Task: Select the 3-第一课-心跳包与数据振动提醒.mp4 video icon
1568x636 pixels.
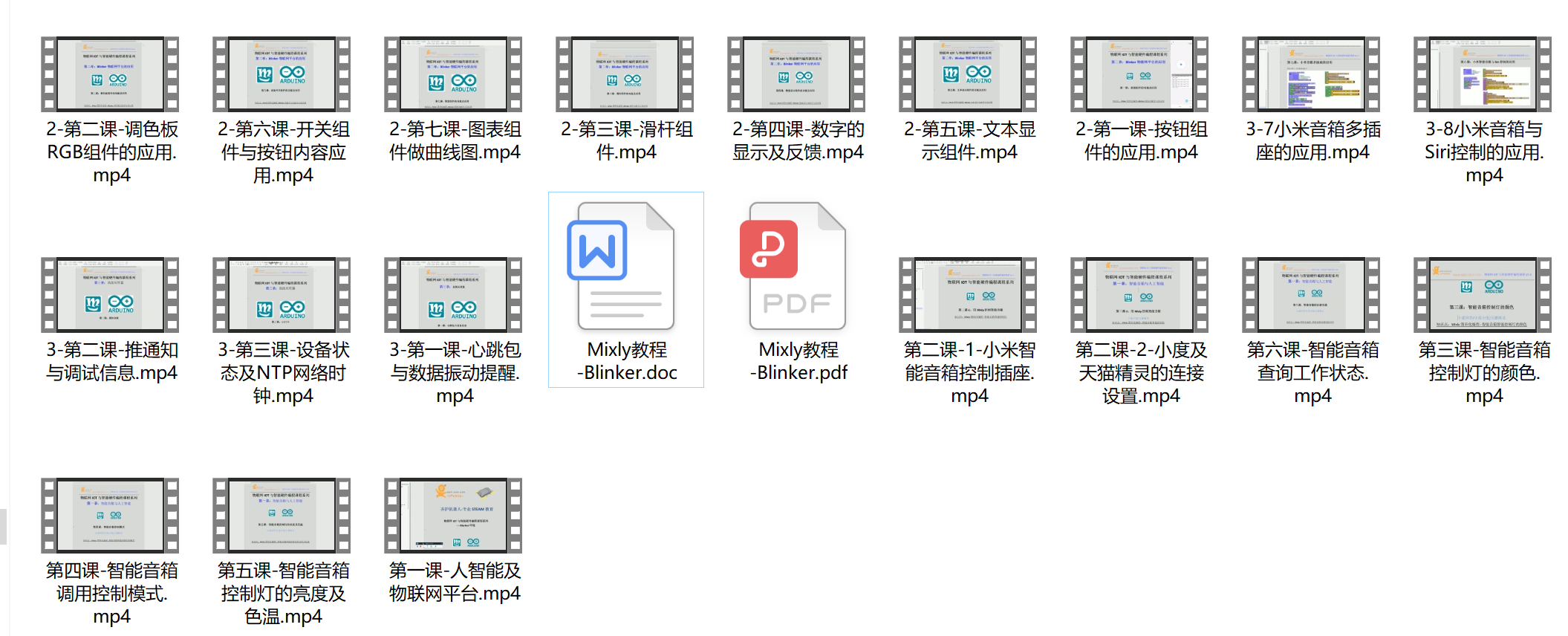Action: coord(453,295)
